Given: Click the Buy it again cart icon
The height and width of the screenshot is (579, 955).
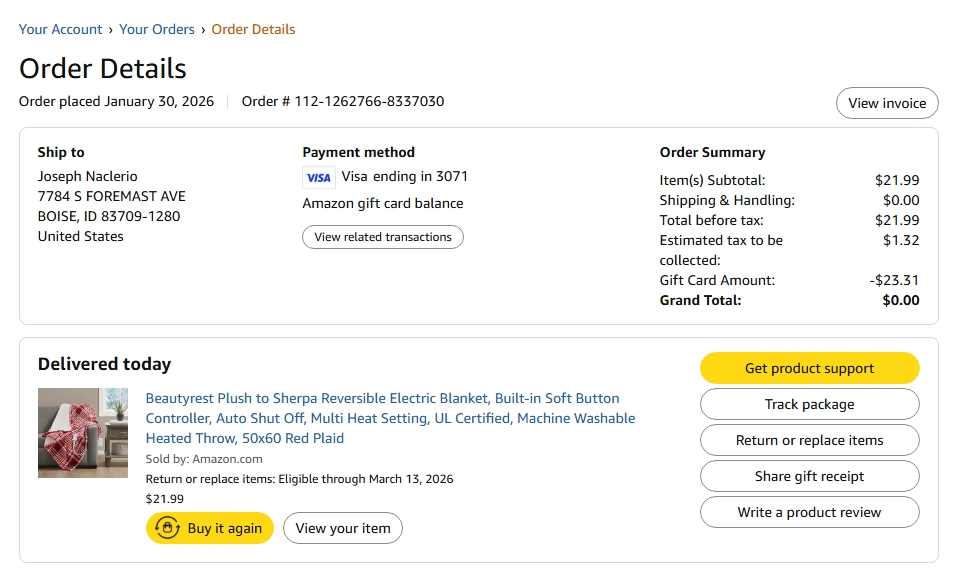Looking at the screenshot, I should click(167, 528).
